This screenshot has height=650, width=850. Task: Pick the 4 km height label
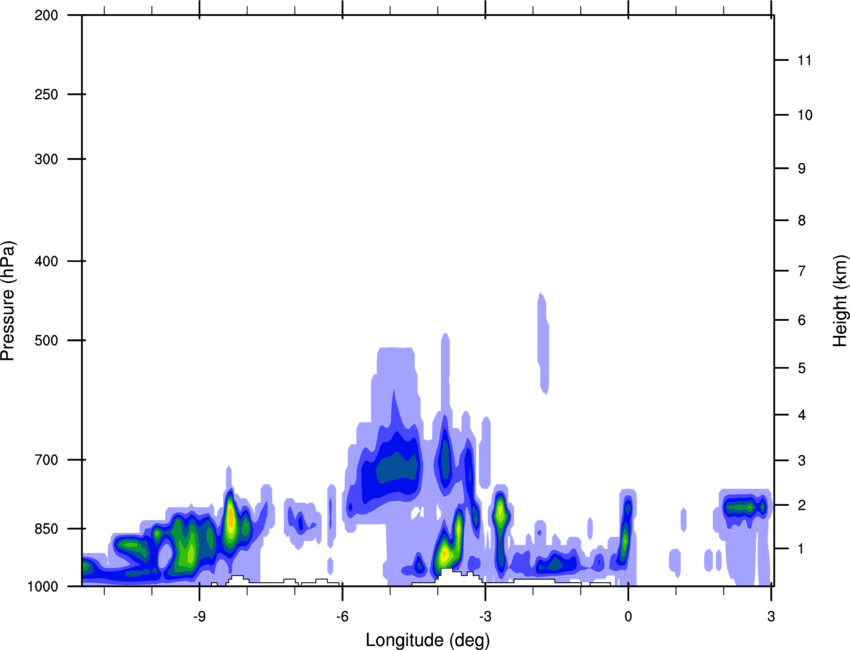[x=802, y=415]
